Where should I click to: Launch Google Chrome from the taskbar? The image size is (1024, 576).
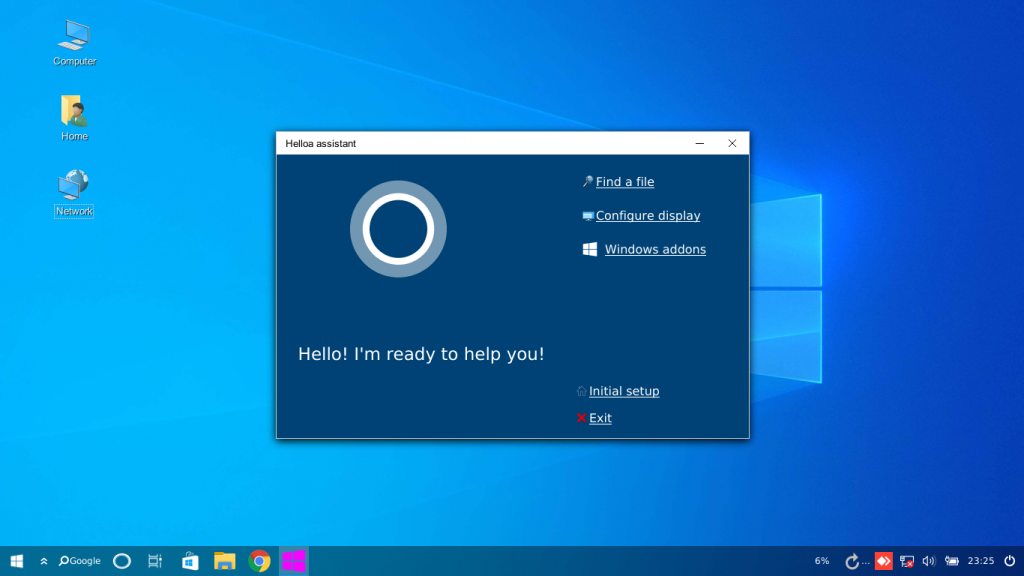pyautogui.click(x=259, y=560)
